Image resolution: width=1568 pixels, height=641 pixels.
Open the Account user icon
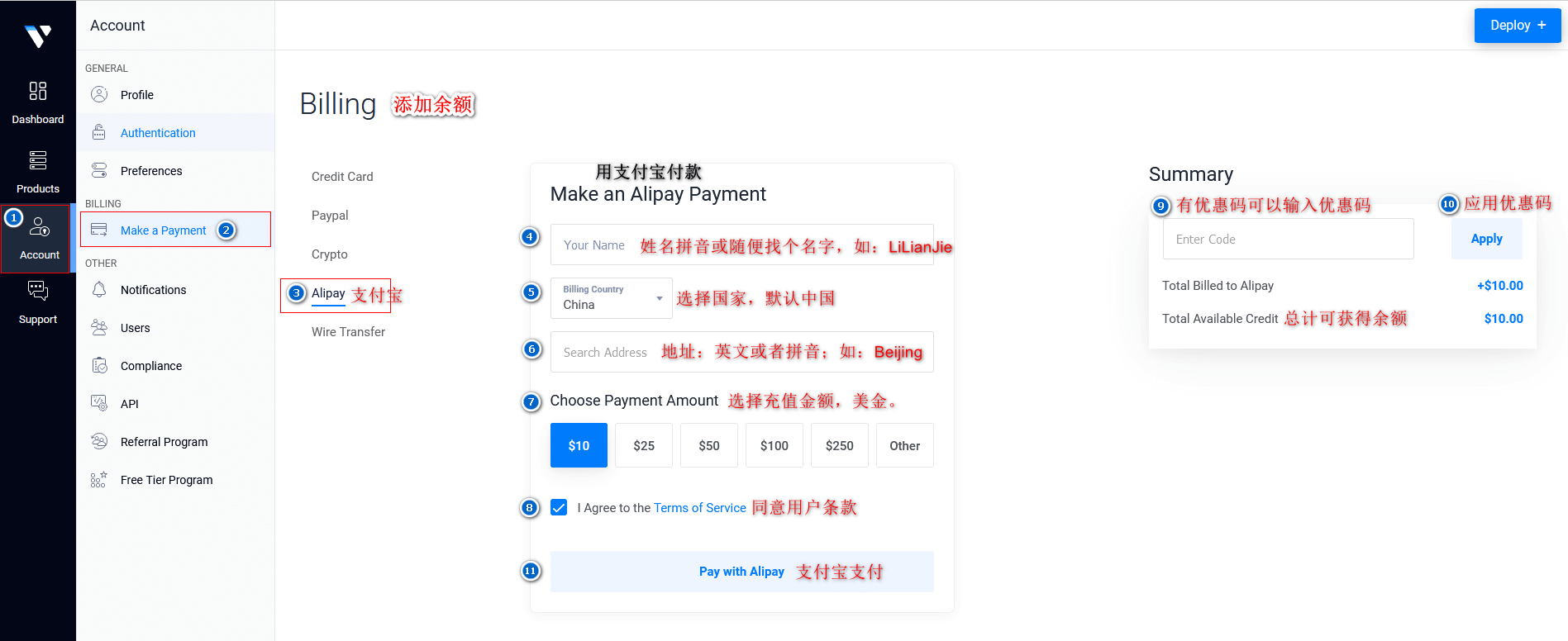pos(40,226)
